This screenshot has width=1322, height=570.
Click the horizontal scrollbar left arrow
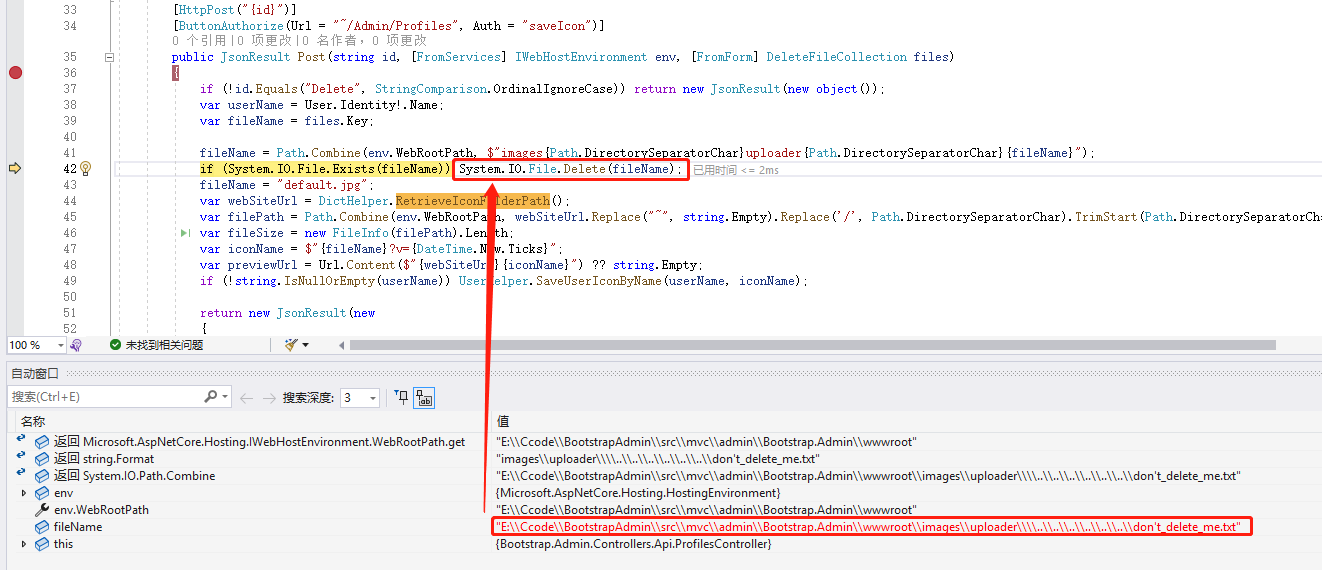(342, 345)
